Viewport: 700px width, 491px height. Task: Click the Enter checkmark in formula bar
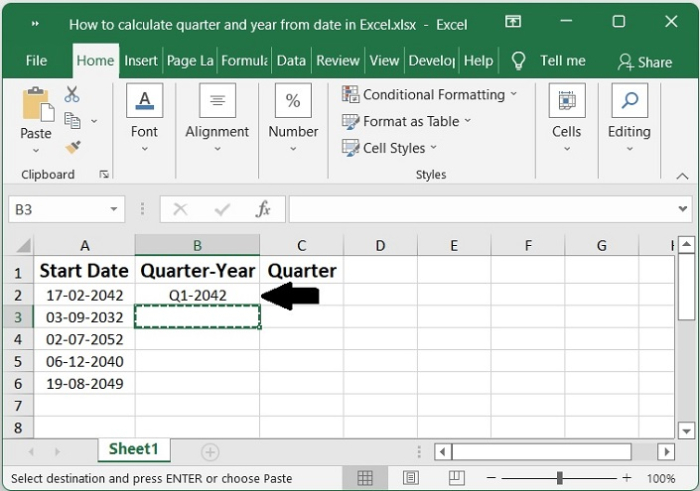click(x=222, y=209)
